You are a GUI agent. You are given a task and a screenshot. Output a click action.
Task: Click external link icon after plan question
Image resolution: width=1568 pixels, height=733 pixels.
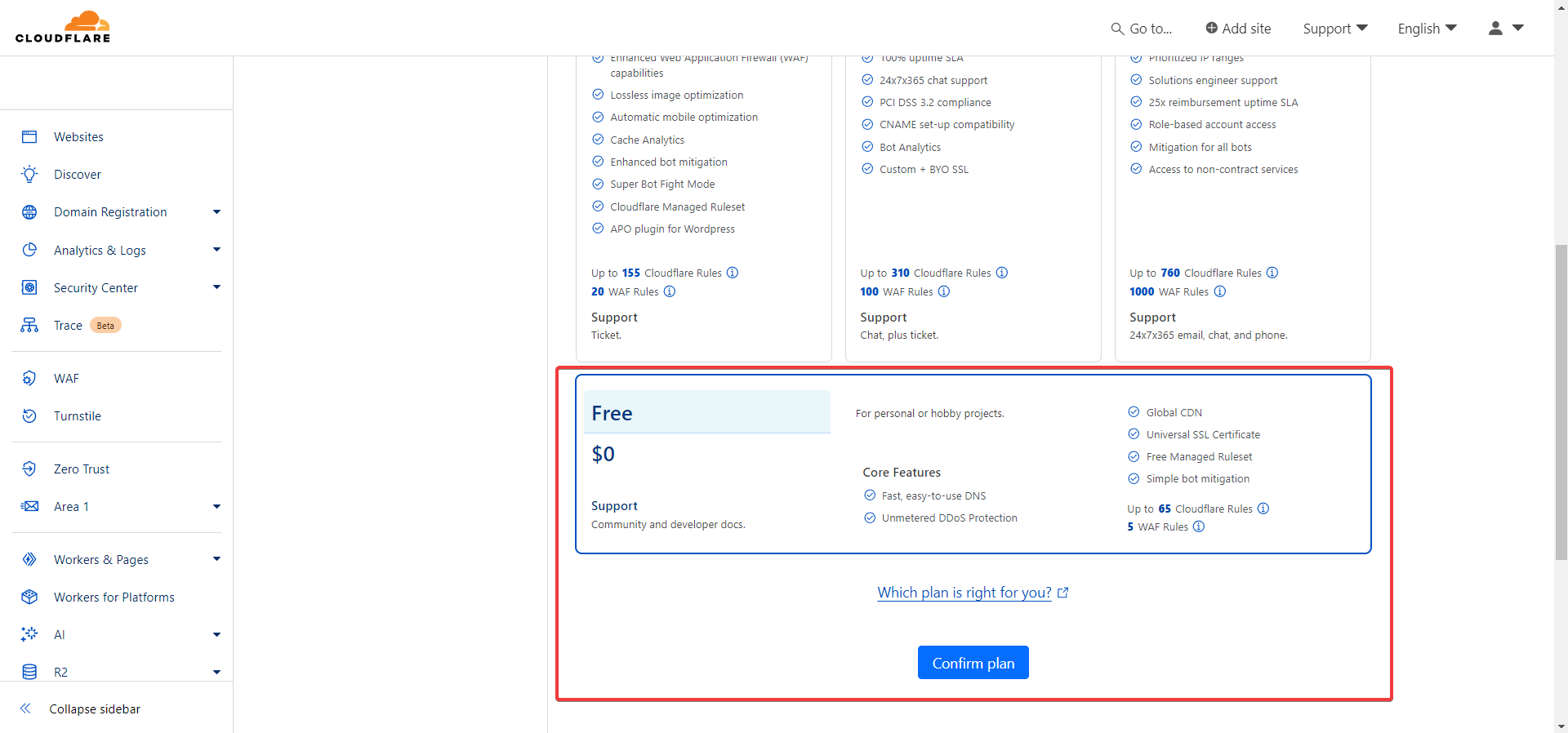point(1063,593)
